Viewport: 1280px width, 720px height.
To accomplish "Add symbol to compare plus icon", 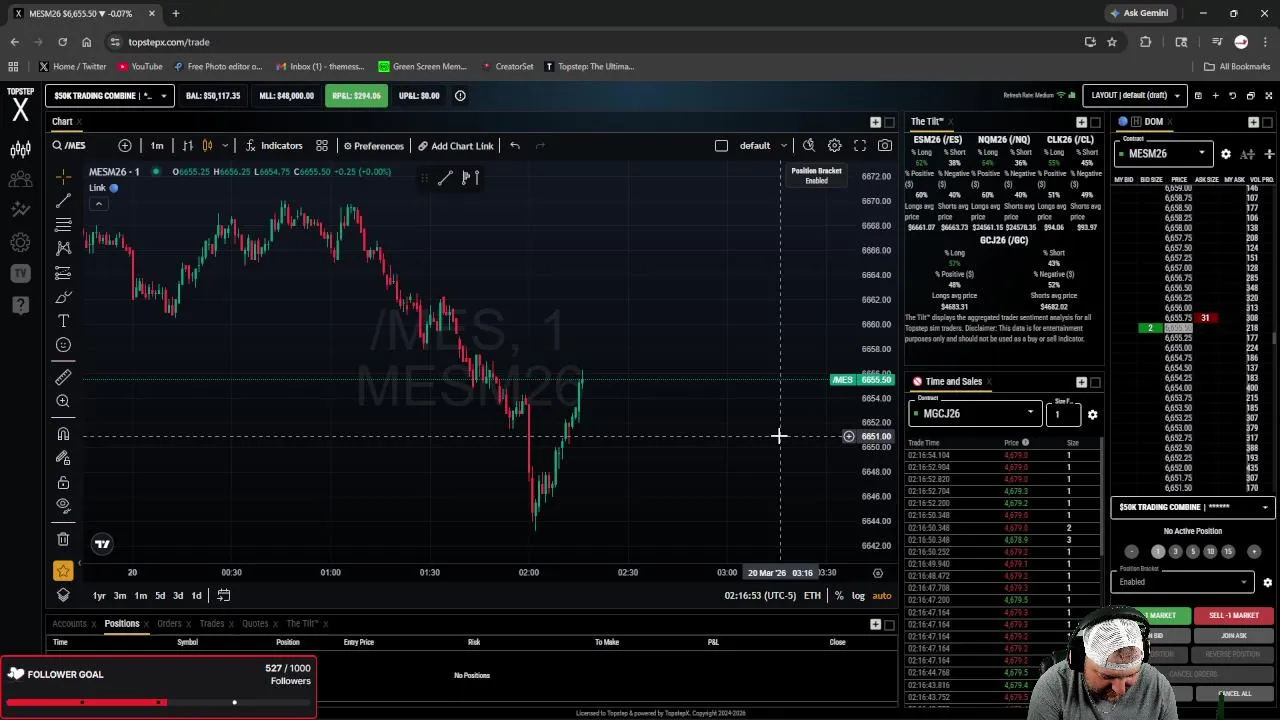I will point(125,146).
